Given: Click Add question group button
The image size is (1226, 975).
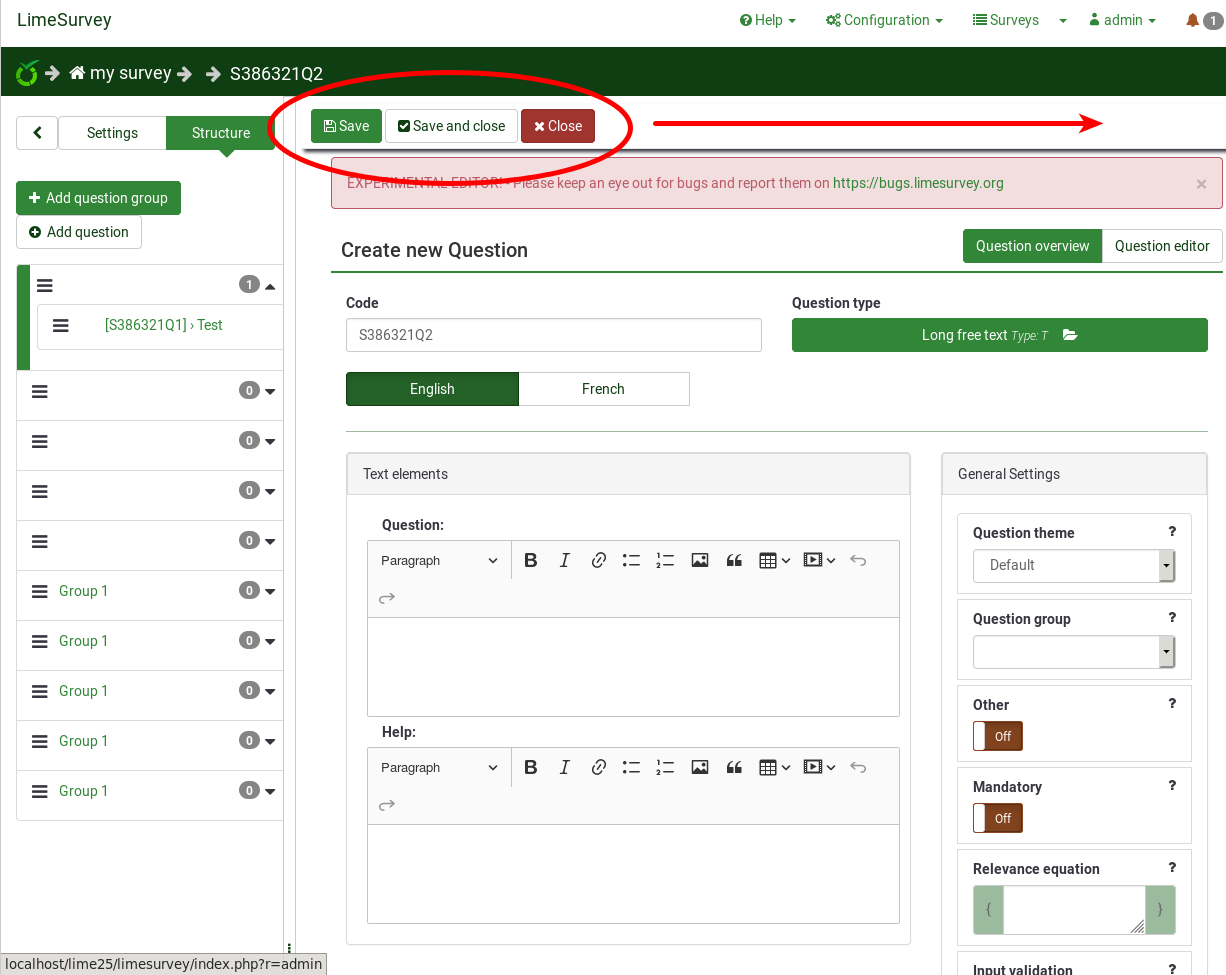Looking at the screenshot, I should 98,198.
